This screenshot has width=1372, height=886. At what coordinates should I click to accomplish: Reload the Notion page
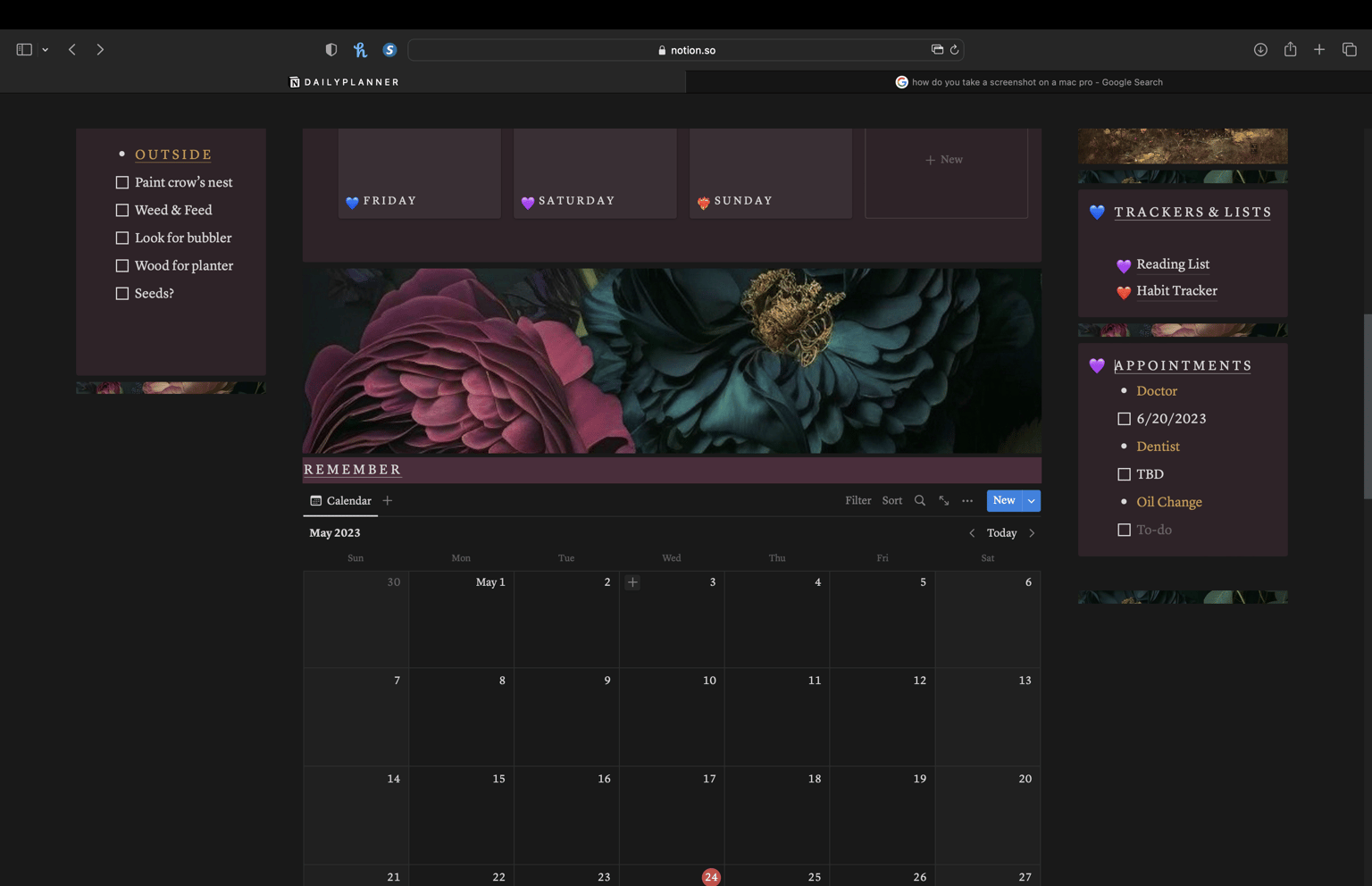click(x=954, y=50)
